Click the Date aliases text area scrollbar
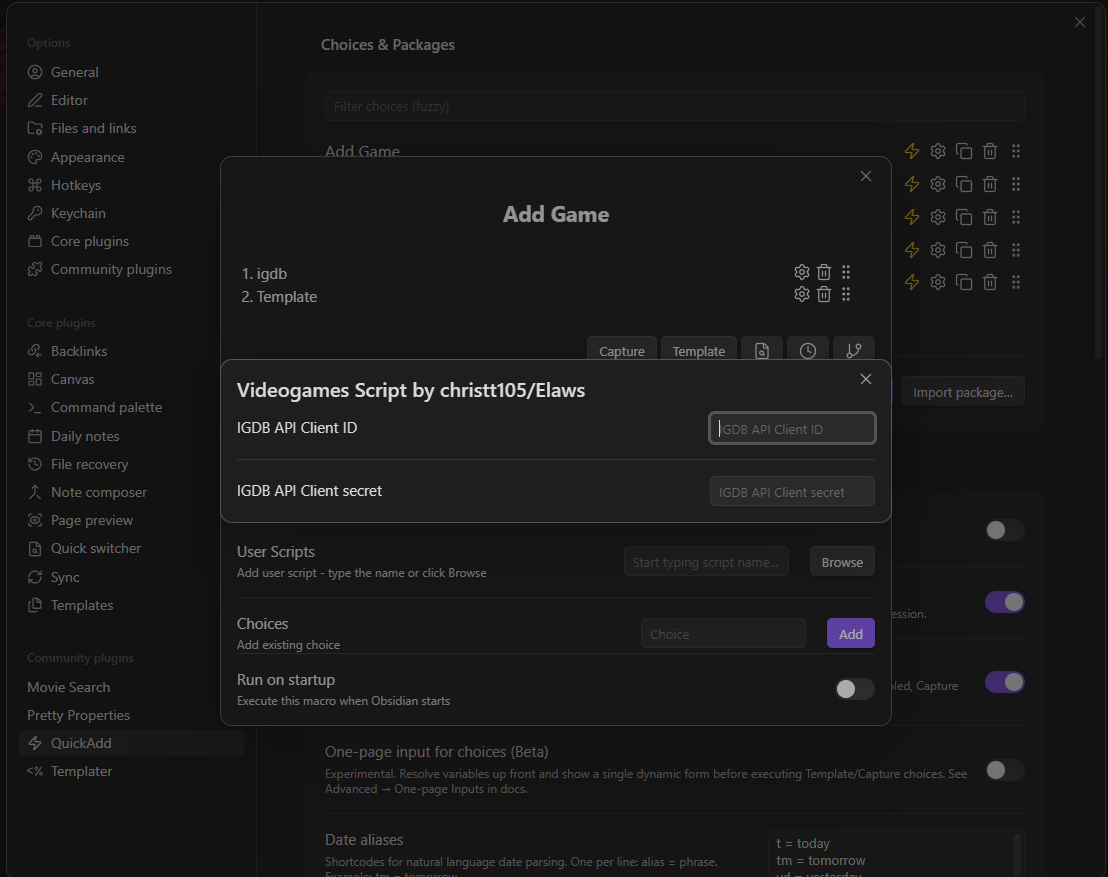 click(x=1018, y=855)
